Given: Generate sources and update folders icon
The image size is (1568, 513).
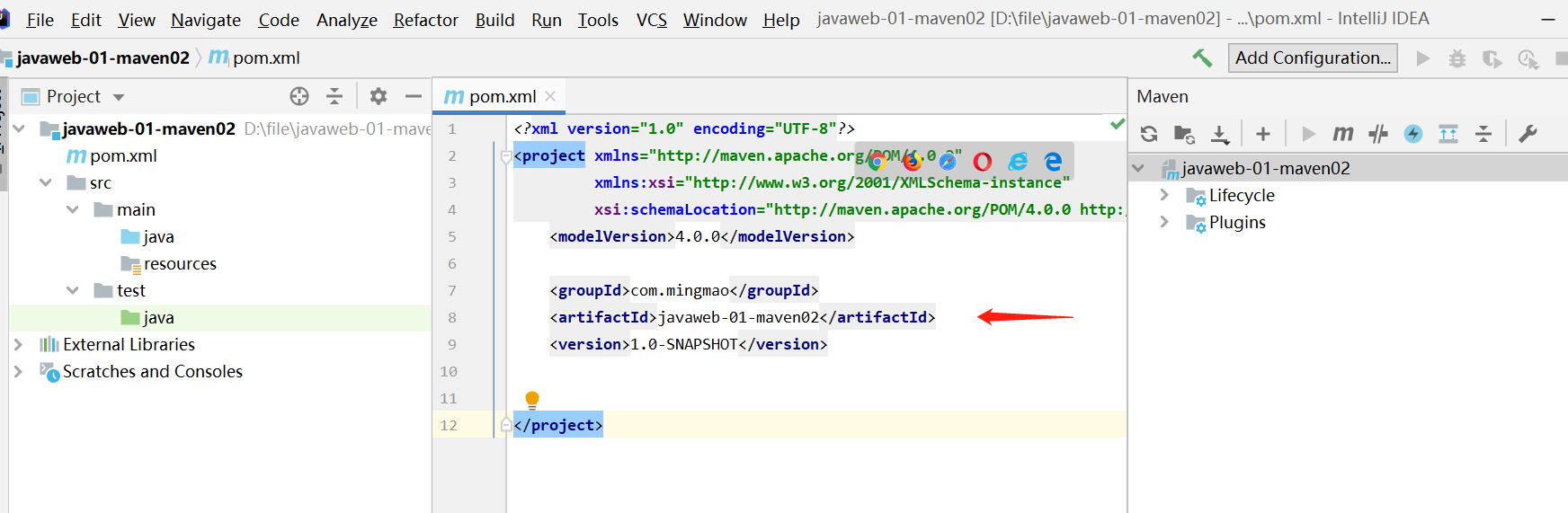Looking at the screenshot, I should tap(1184, 134).
